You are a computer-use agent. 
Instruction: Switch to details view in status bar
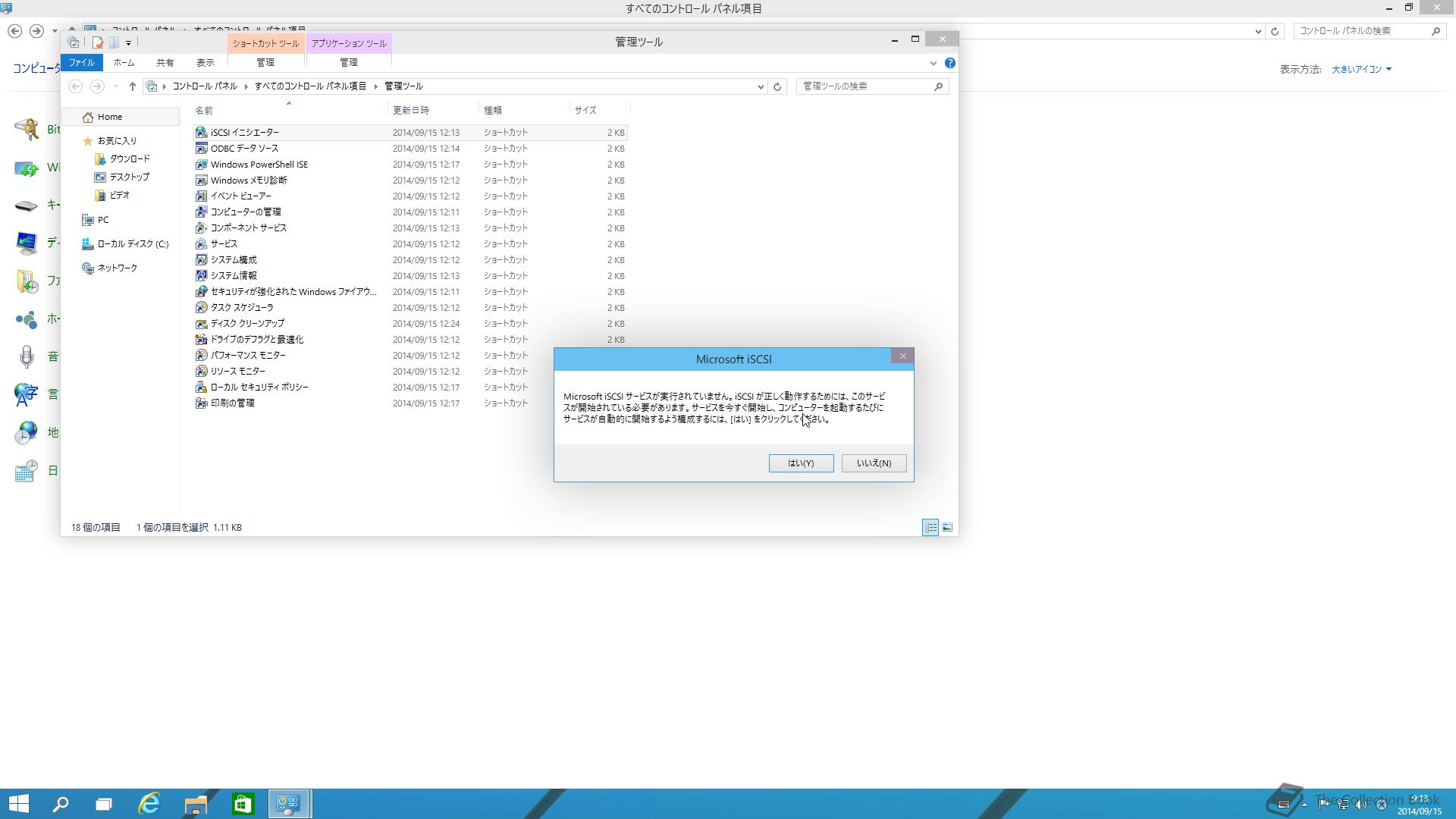tap(930, 528)
